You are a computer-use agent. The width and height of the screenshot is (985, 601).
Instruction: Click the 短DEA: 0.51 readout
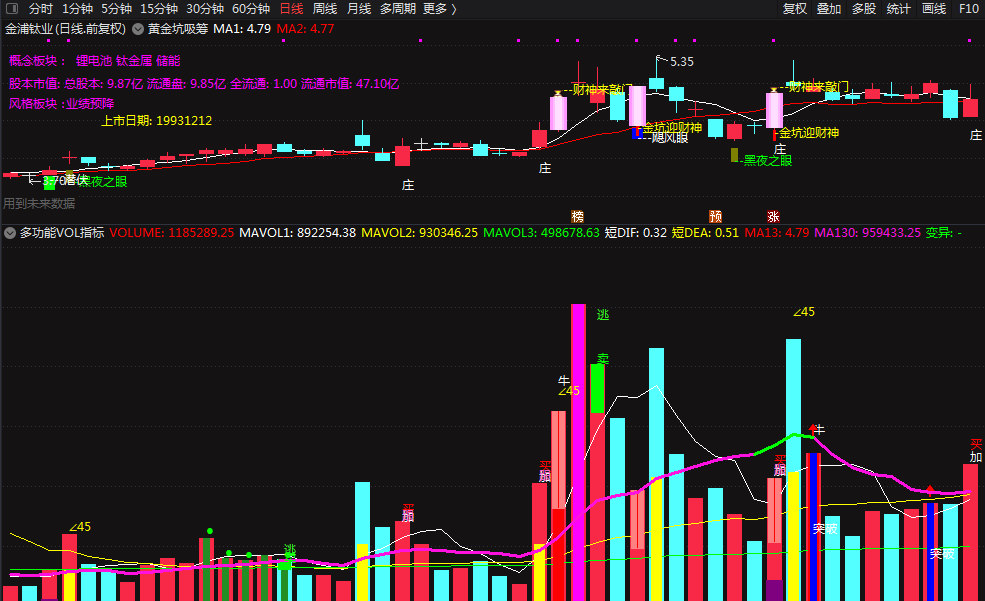point(705,233)
